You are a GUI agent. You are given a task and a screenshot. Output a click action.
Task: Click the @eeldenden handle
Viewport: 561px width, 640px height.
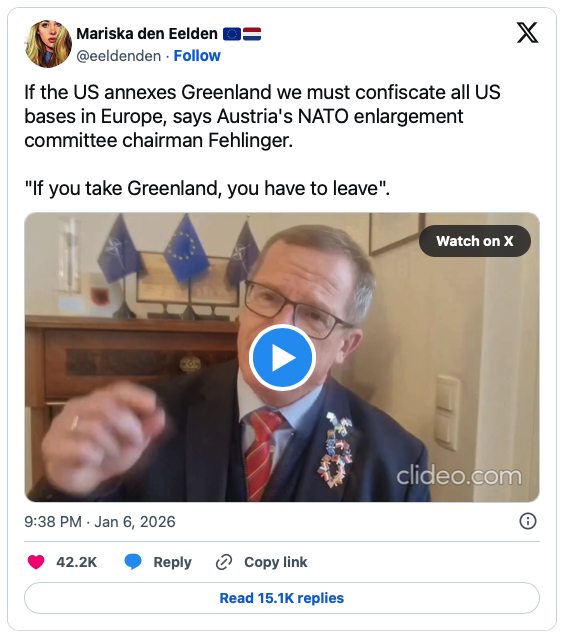coord(119,56)
